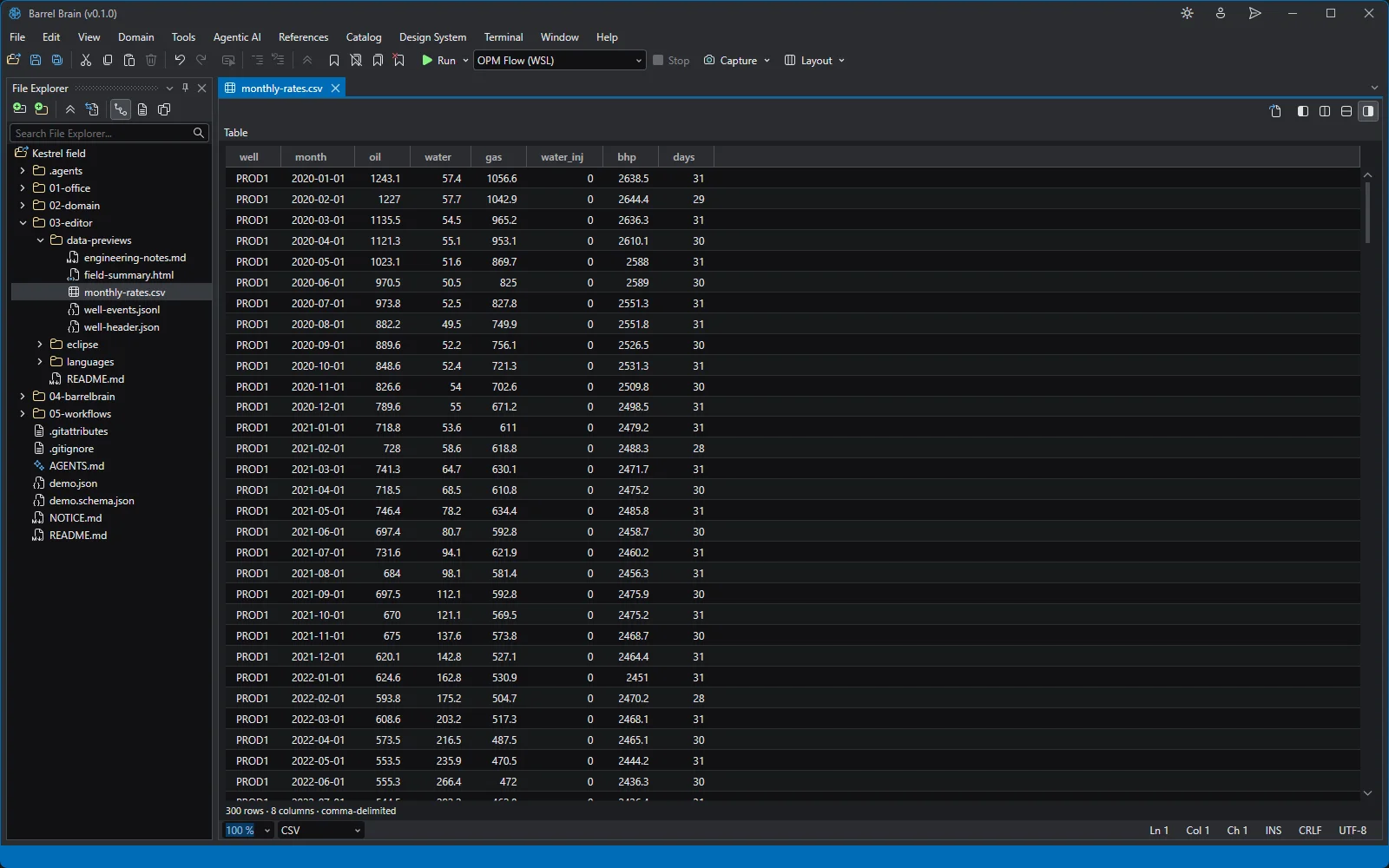Switch to the left-half-filled pane view toggle
Viewport: 1389px width, 868px height.
point(1303,111)
